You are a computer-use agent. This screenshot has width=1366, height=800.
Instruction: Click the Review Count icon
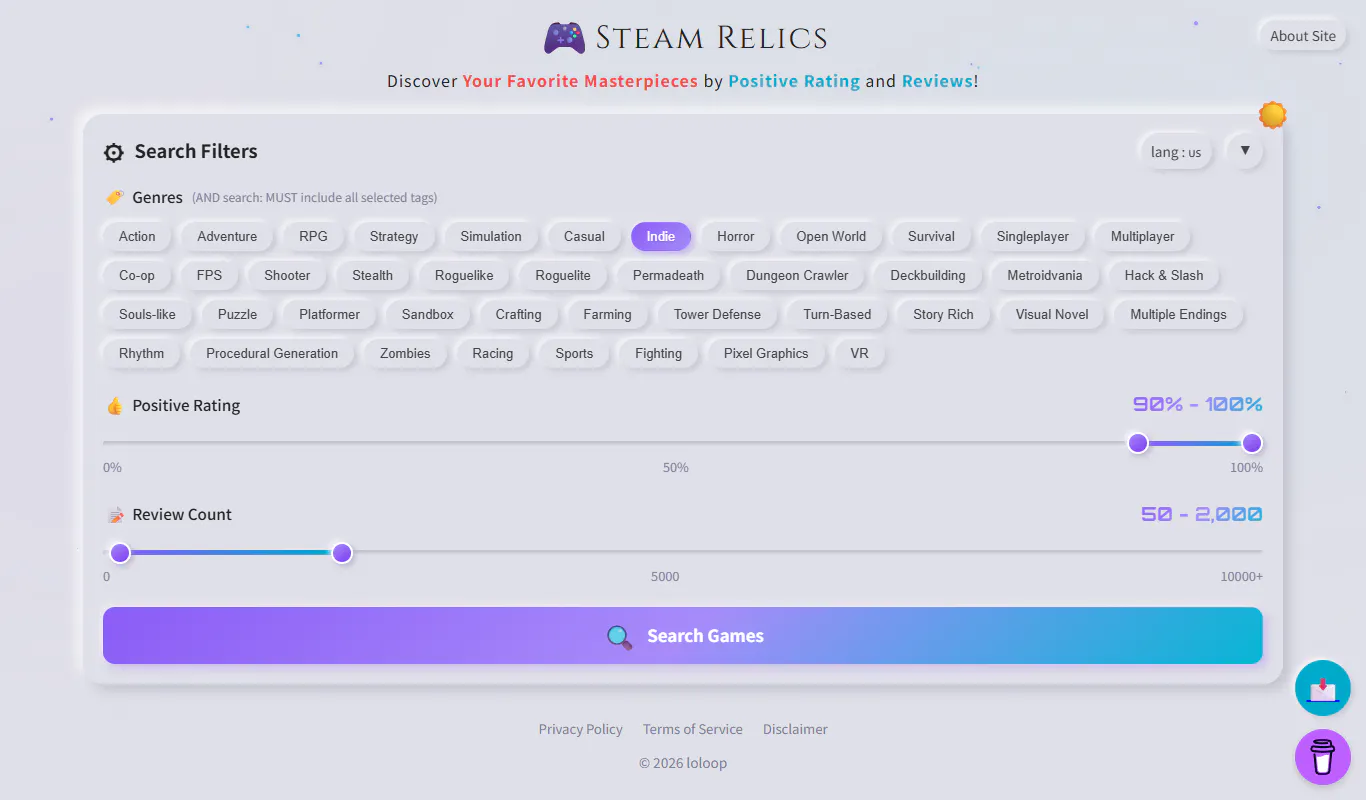click(115, 515)
